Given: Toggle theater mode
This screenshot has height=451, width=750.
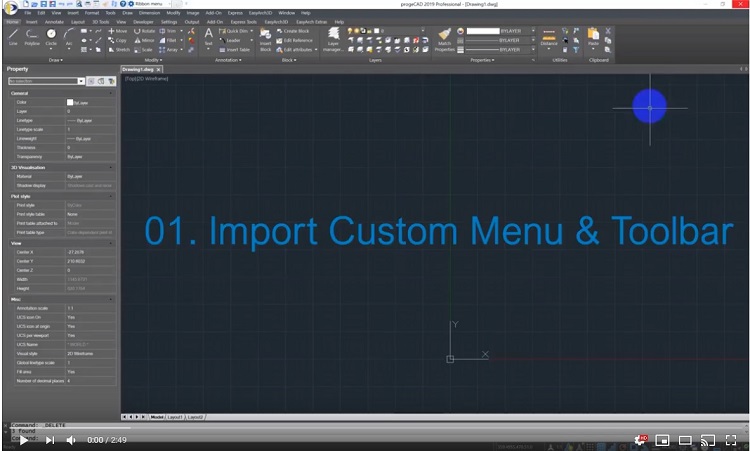Looking at the screenshot, I should (x=685, y=440).
